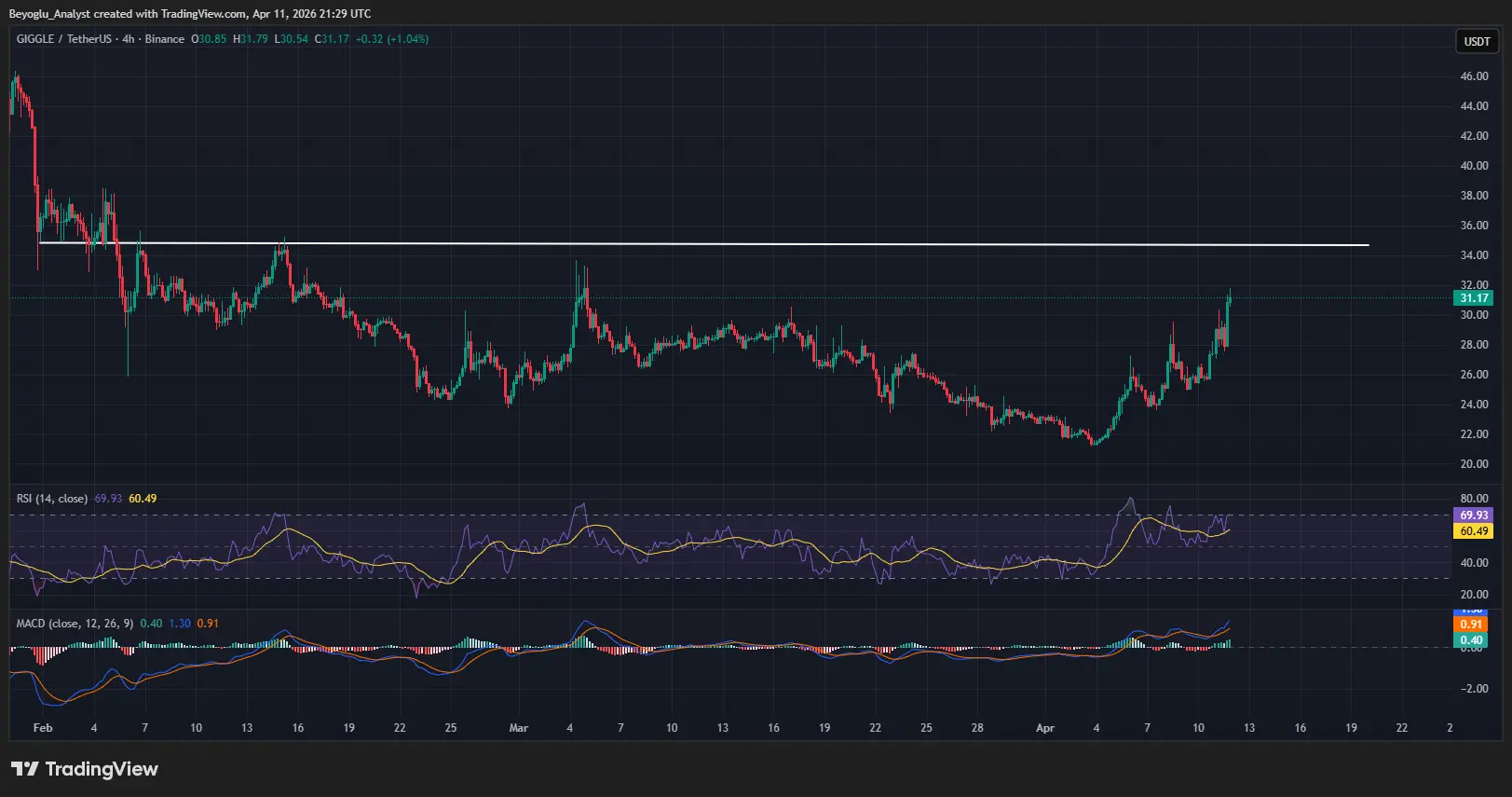Image resolution: width=1512 pixels, height=797 pixels.
Task: Click the Mar label on time axis
Action: click(x=519, y=728)
